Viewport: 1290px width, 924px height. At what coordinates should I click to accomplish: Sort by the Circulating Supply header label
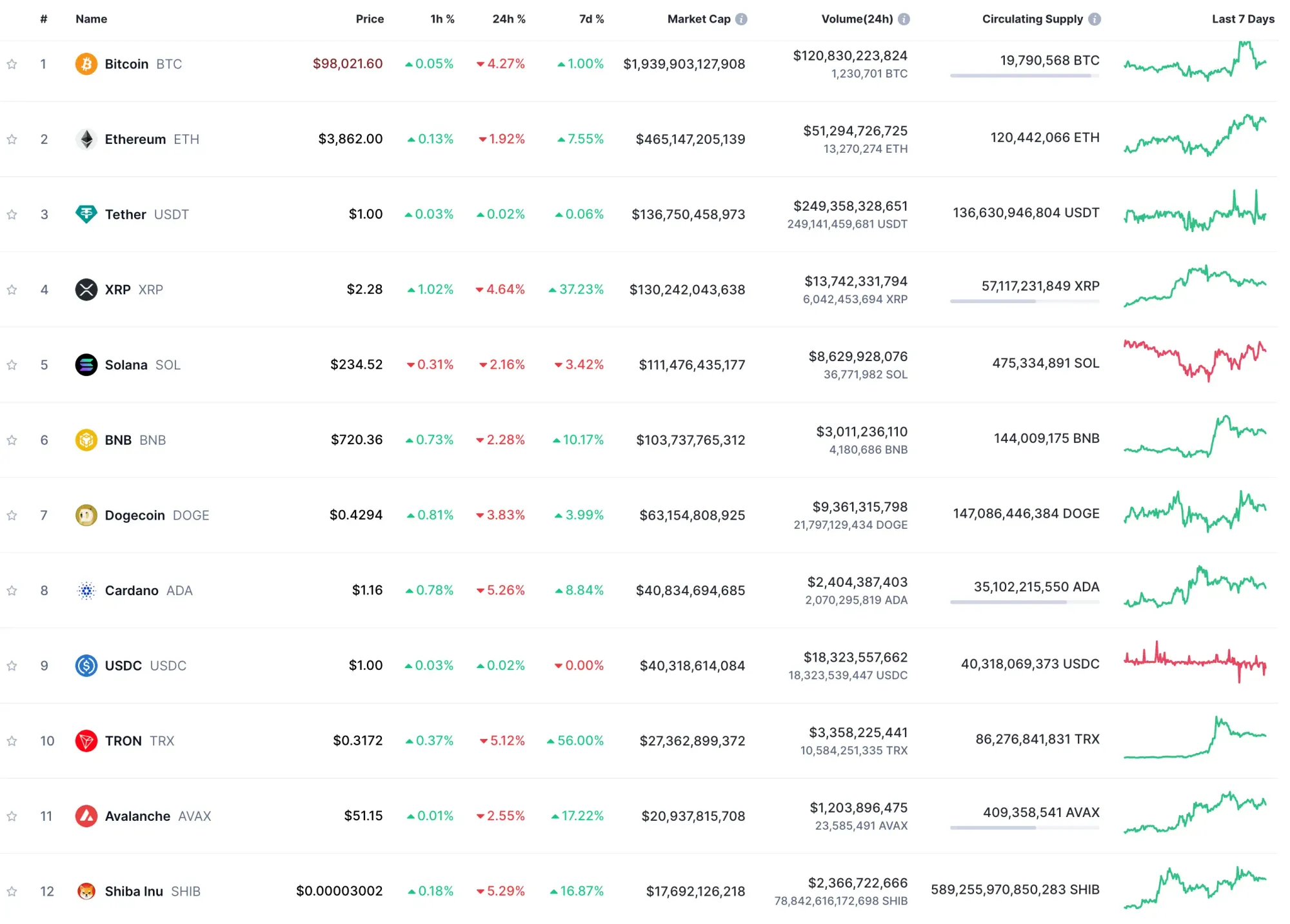[x=1032, y=19]
